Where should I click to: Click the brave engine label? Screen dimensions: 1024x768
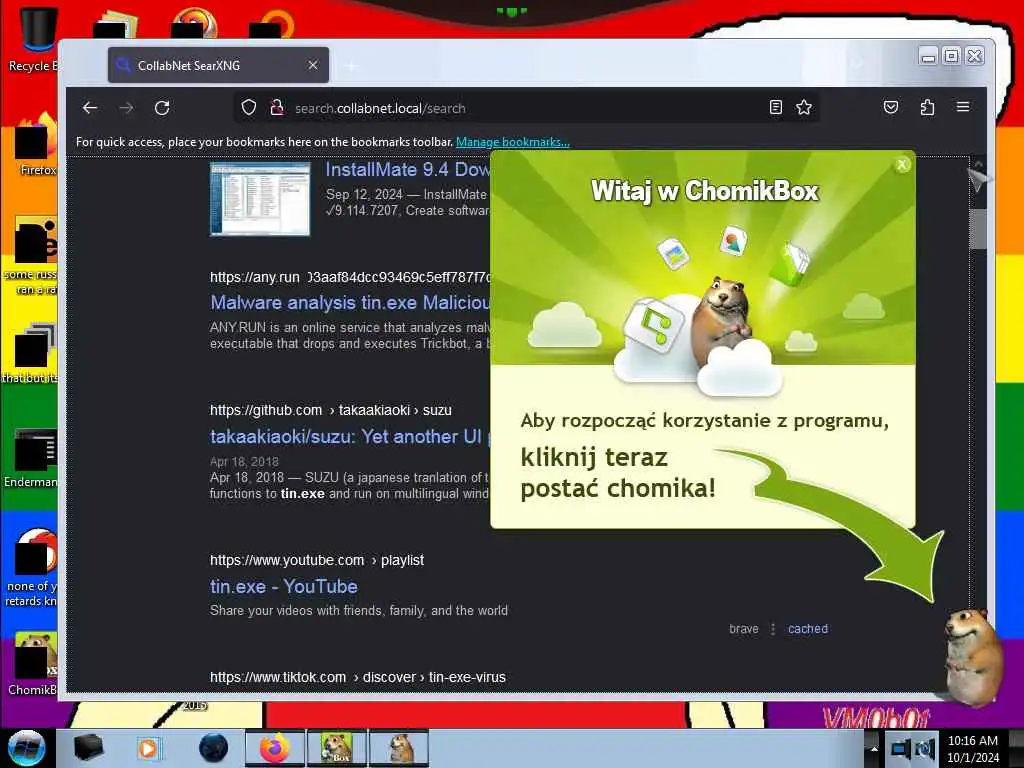[x=744, y=629]
